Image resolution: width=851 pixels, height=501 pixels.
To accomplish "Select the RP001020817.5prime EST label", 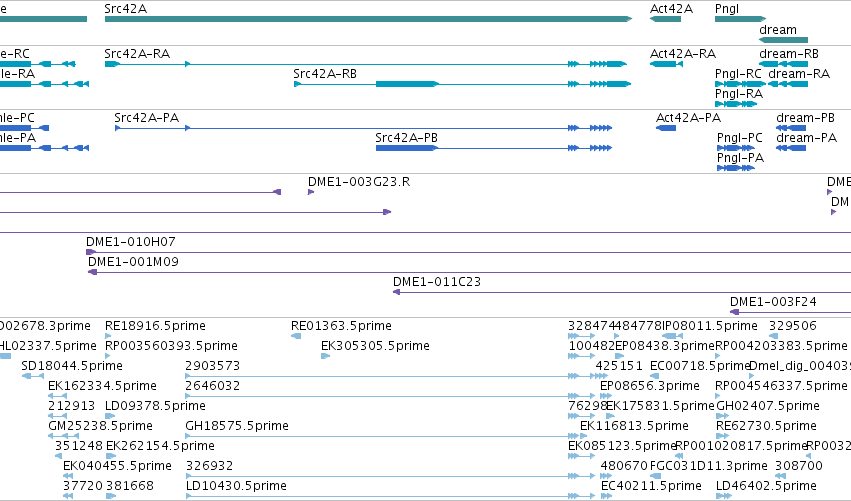I will click(741, 446).
